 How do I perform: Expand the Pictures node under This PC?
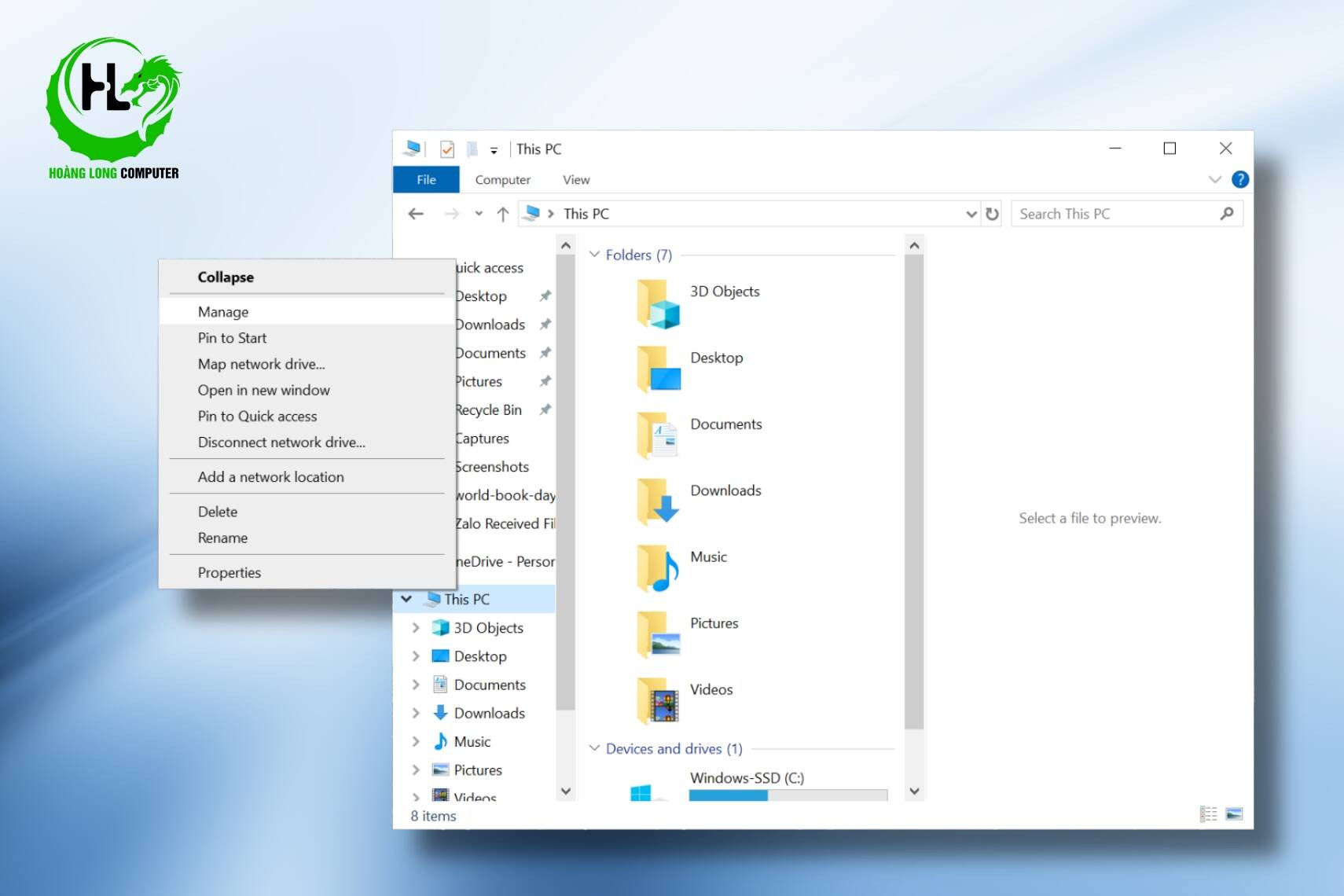416,769
